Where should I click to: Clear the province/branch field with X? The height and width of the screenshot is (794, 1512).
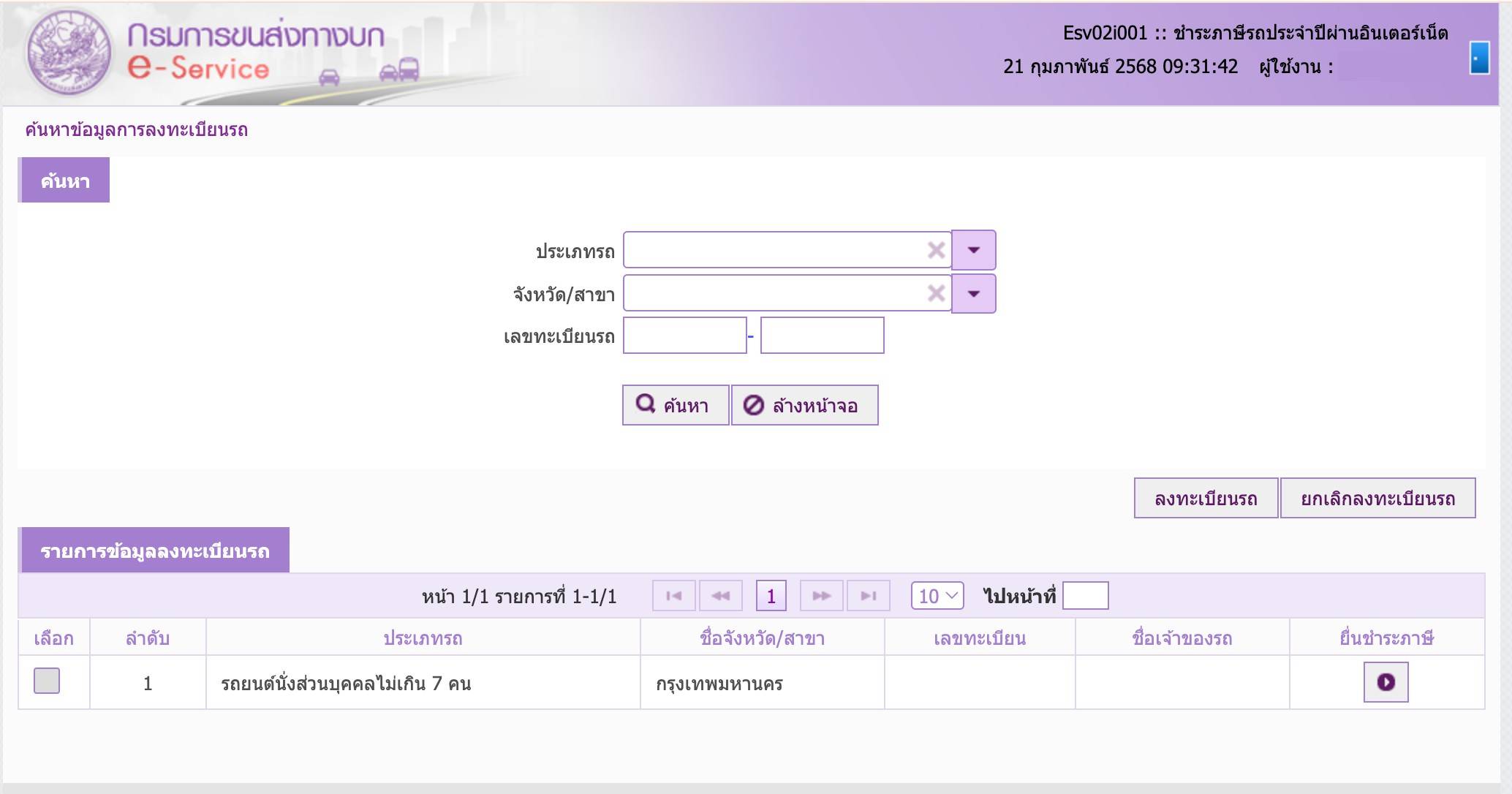[936, 293]
